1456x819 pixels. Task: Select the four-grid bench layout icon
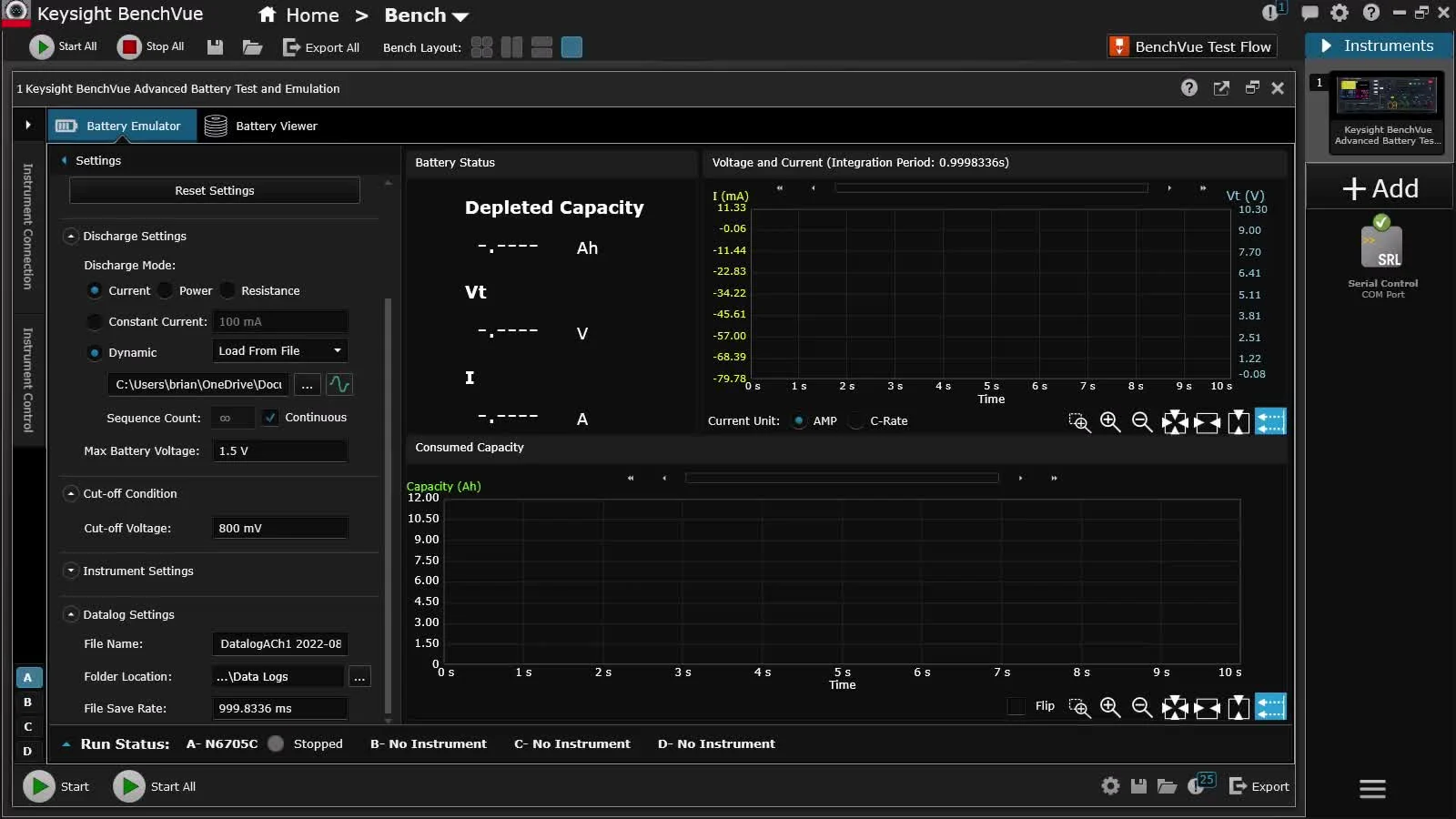482,47
